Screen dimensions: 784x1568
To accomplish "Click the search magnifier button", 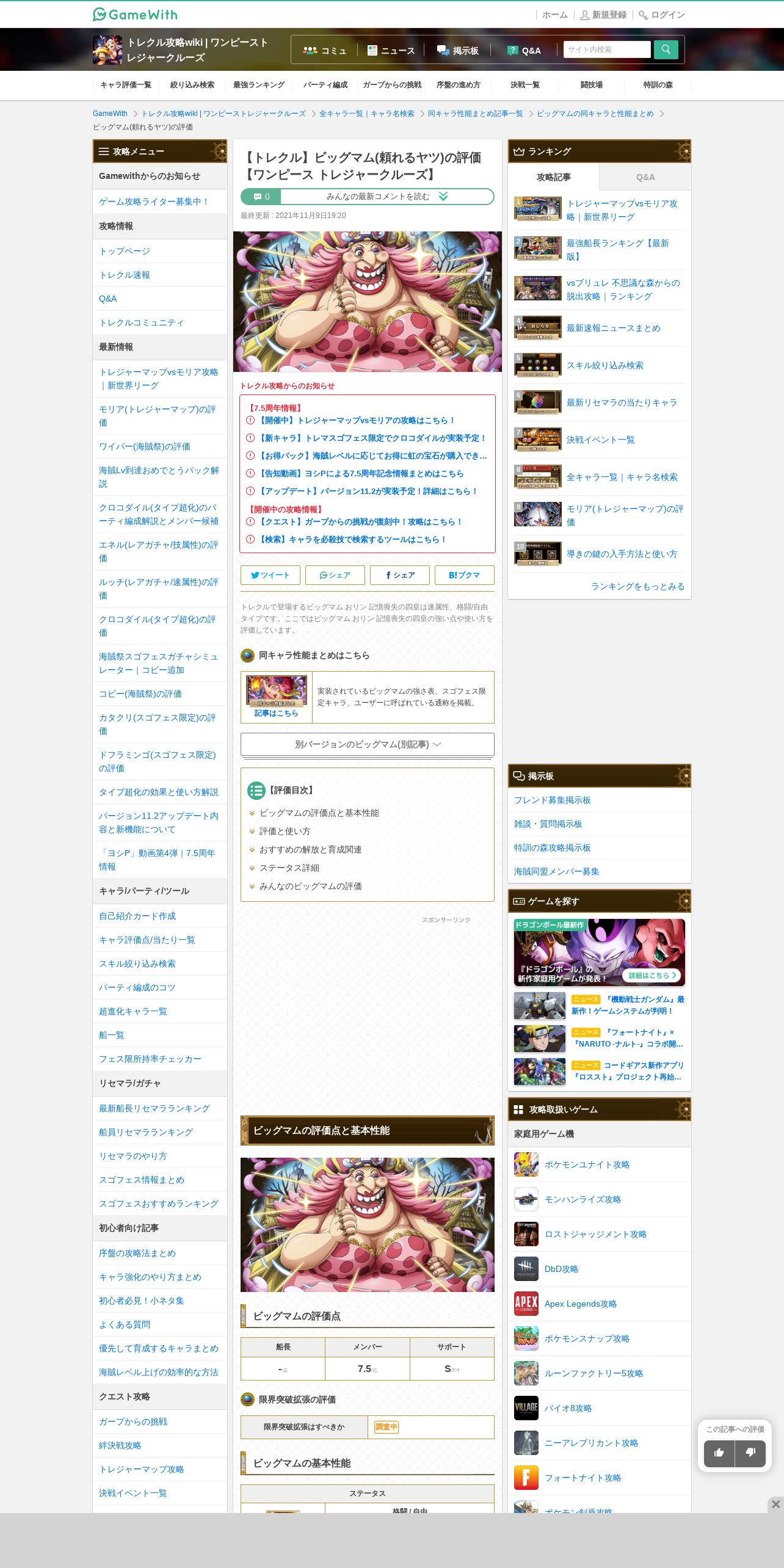I will pyautogui.click(x=666, y=49).
